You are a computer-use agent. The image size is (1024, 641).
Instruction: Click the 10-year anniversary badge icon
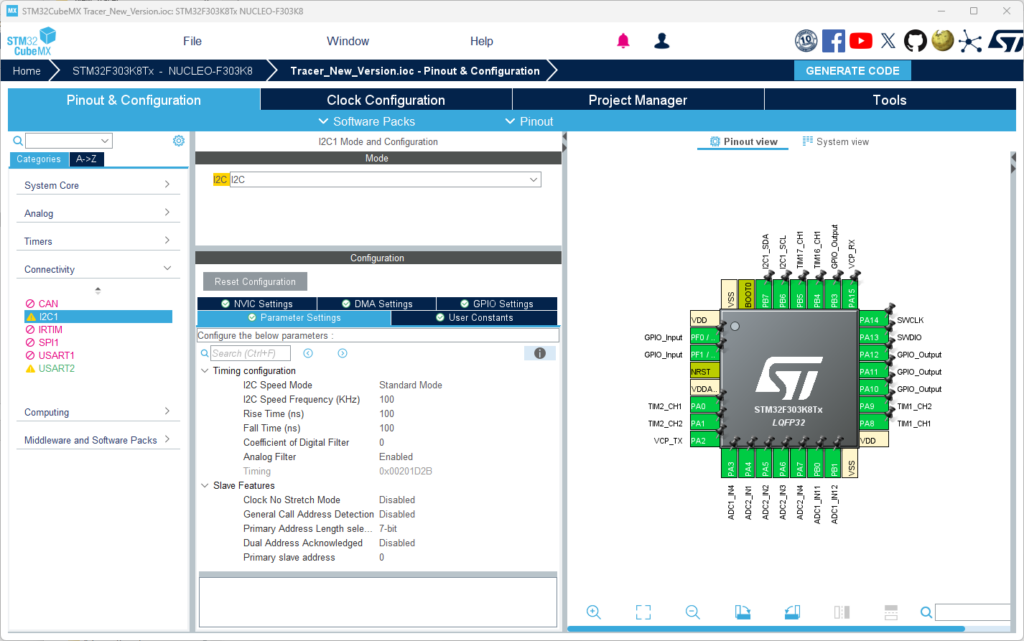coord(806,41)
